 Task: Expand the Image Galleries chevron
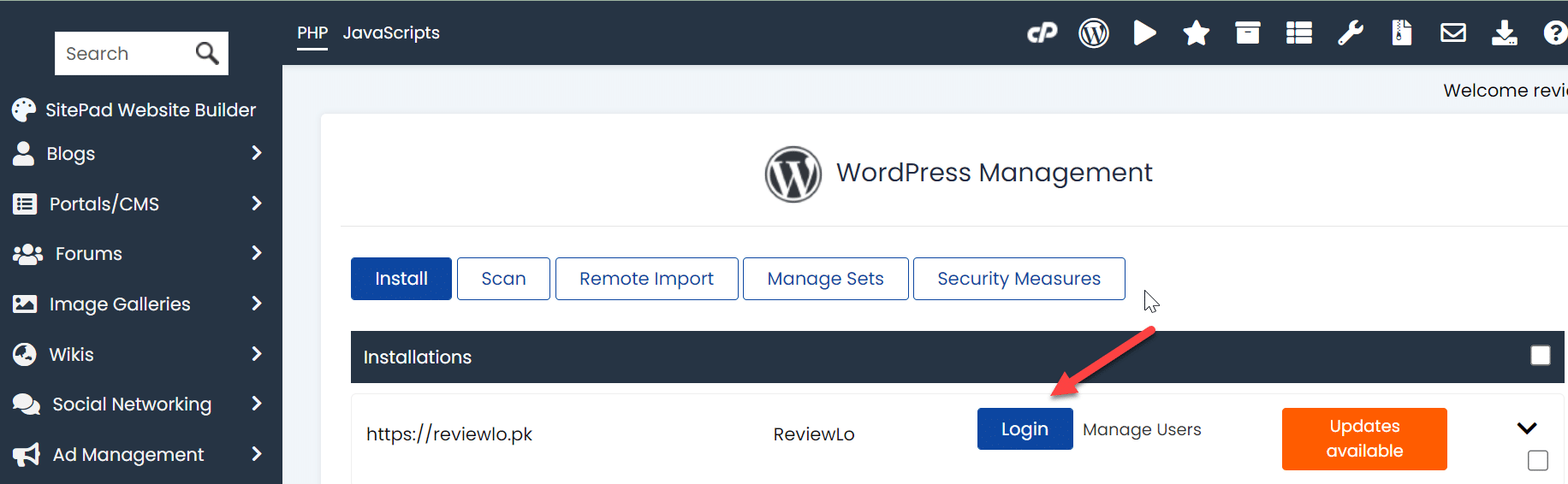pos(257,304)
